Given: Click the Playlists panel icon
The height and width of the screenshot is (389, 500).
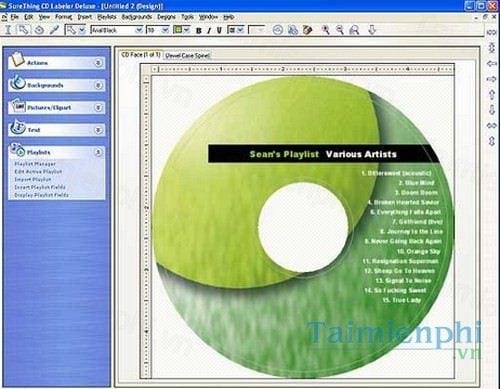Looking at the screenshot, I should [17, 150].
